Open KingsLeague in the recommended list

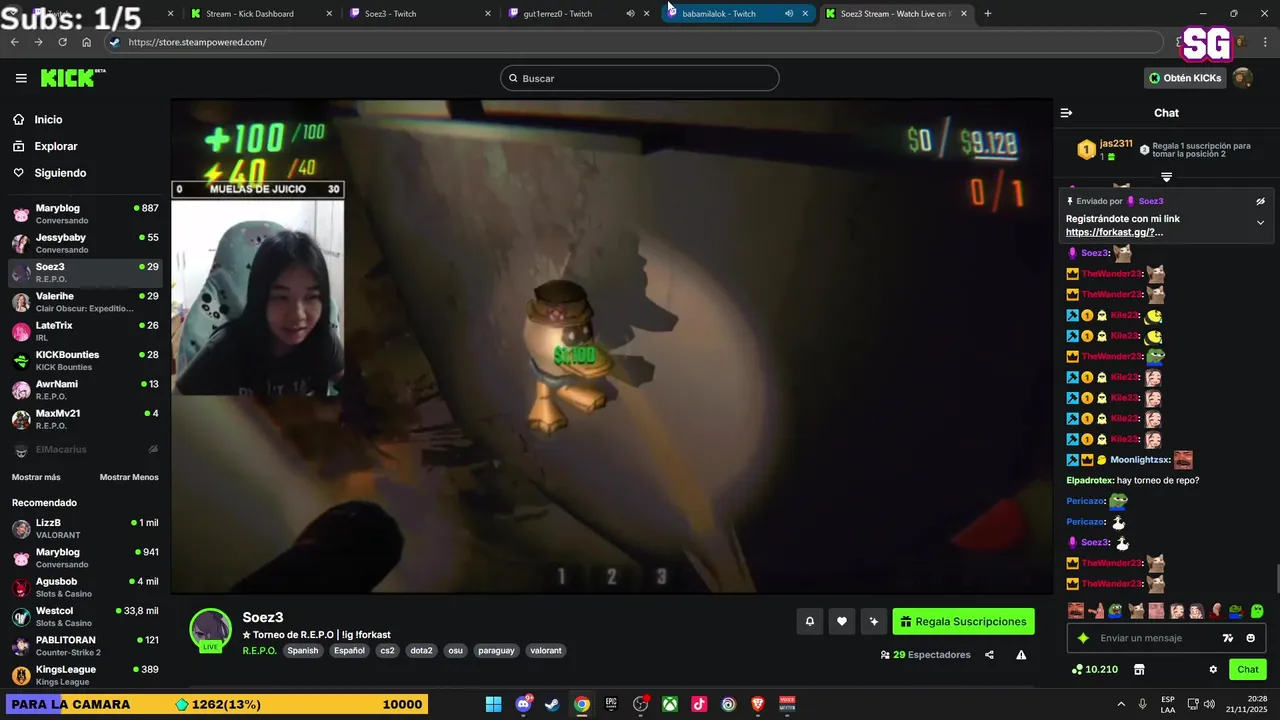(85, 674)
